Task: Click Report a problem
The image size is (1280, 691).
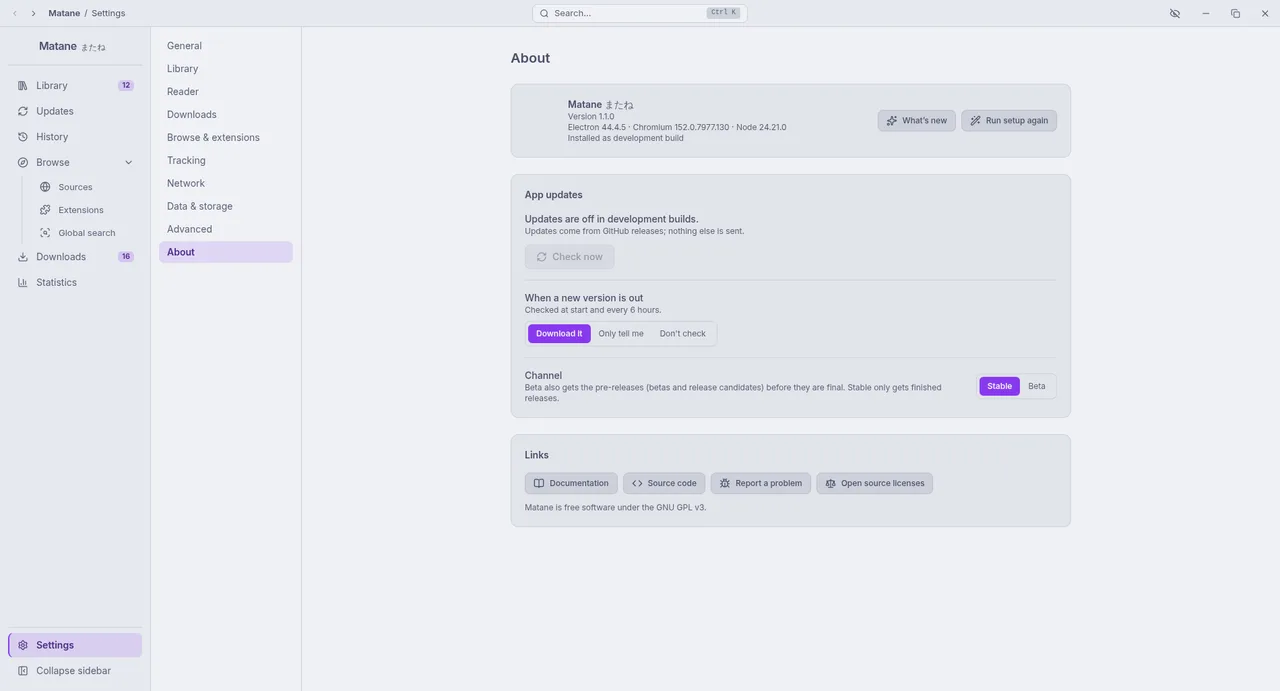Action: (761, 483)
